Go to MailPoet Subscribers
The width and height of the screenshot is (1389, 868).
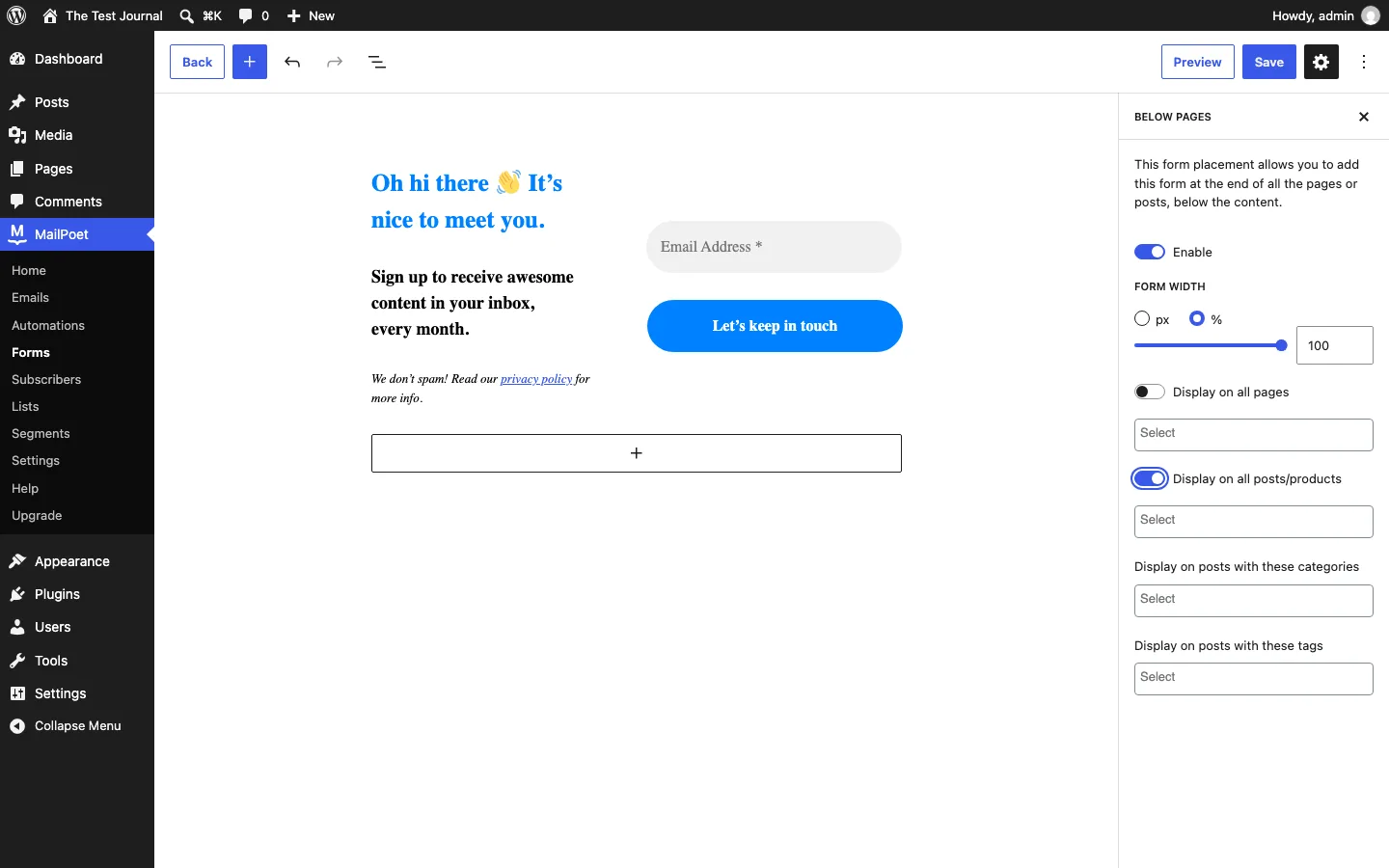click(x=46, y=379)
